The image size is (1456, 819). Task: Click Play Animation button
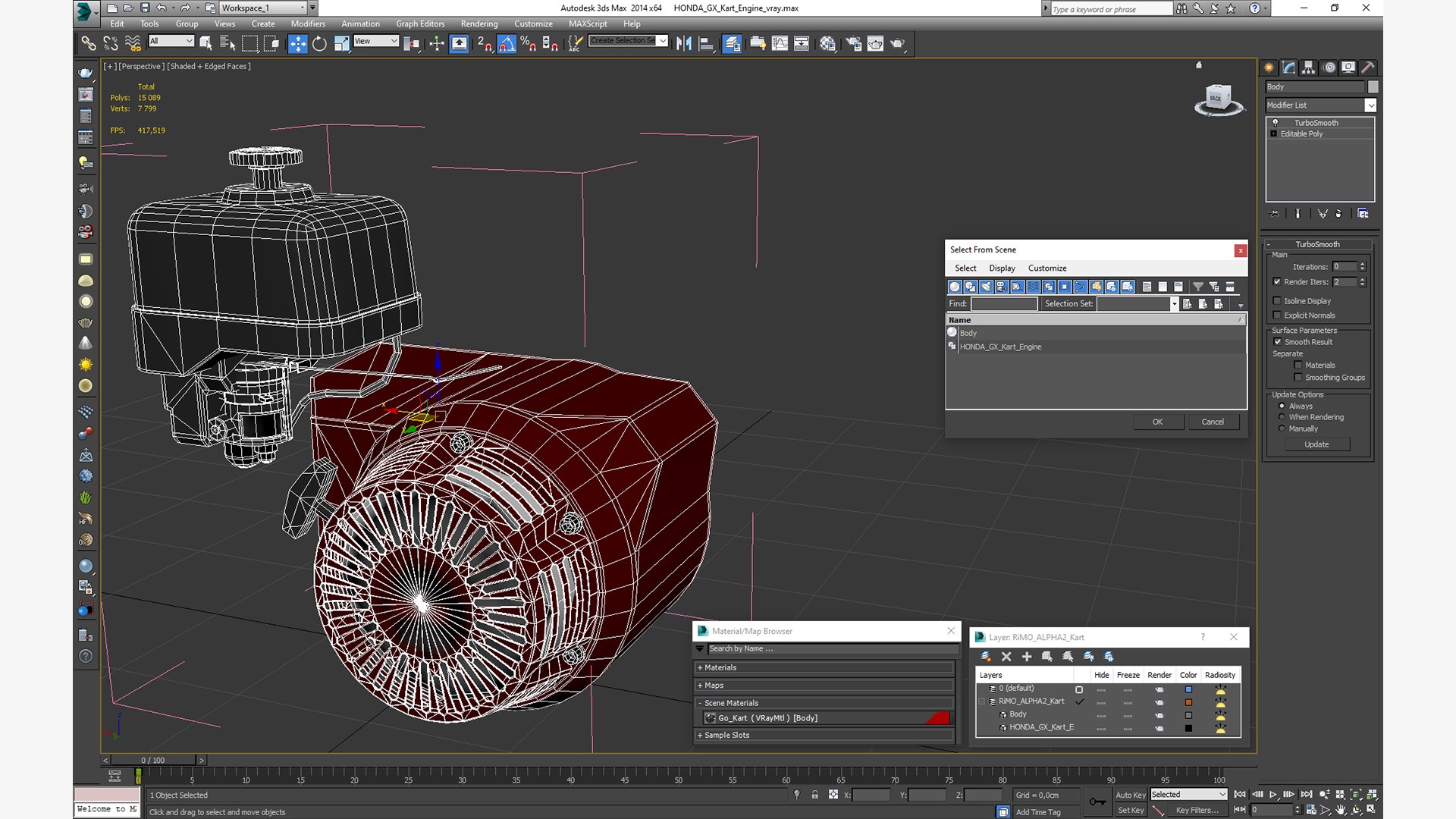pyautogui.click(x=1272, y=794)
